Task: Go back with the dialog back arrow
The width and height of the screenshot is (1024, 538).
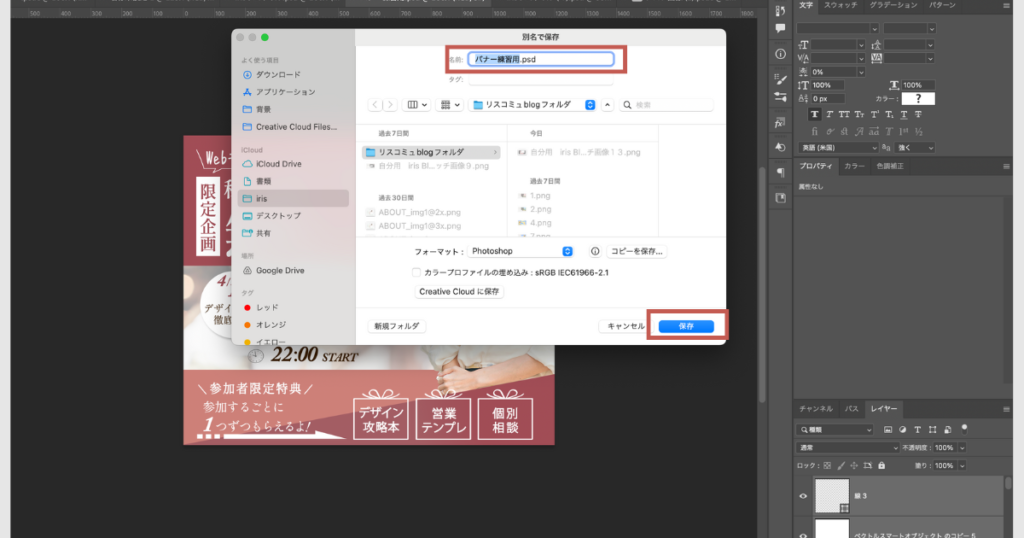Action: [x=375, y=104]
